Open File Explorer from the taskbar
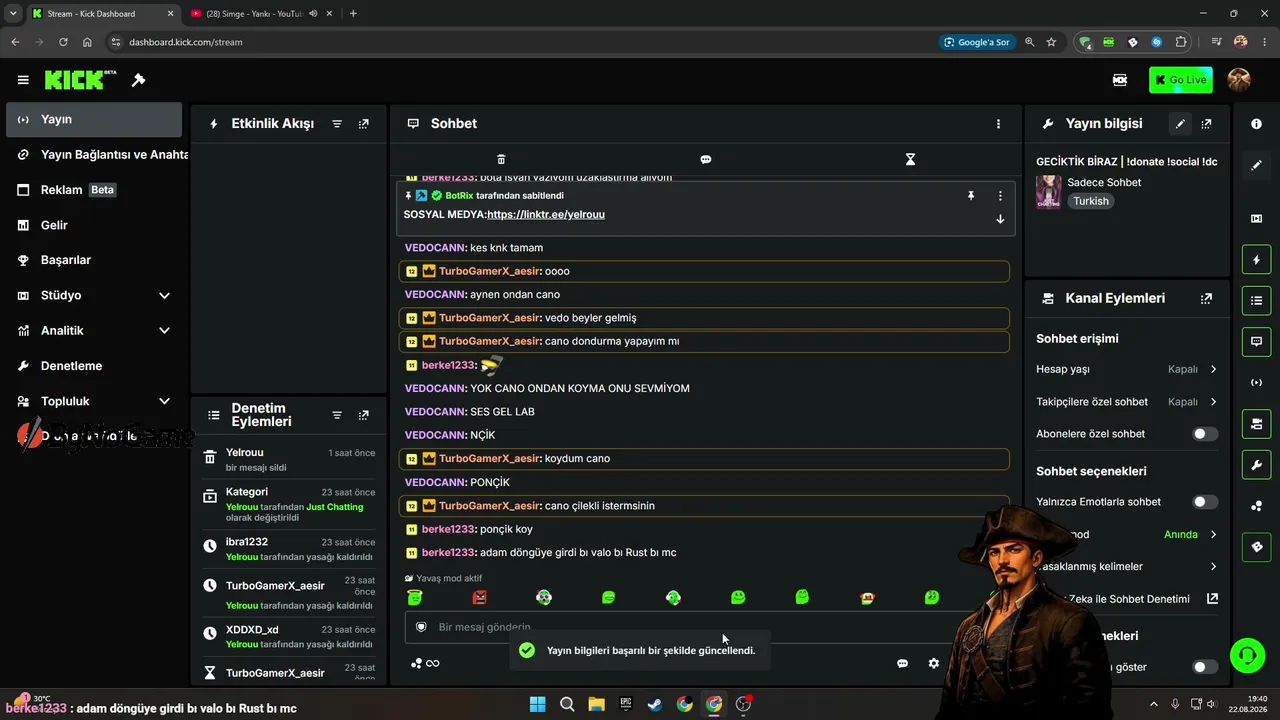 (596, 704)
